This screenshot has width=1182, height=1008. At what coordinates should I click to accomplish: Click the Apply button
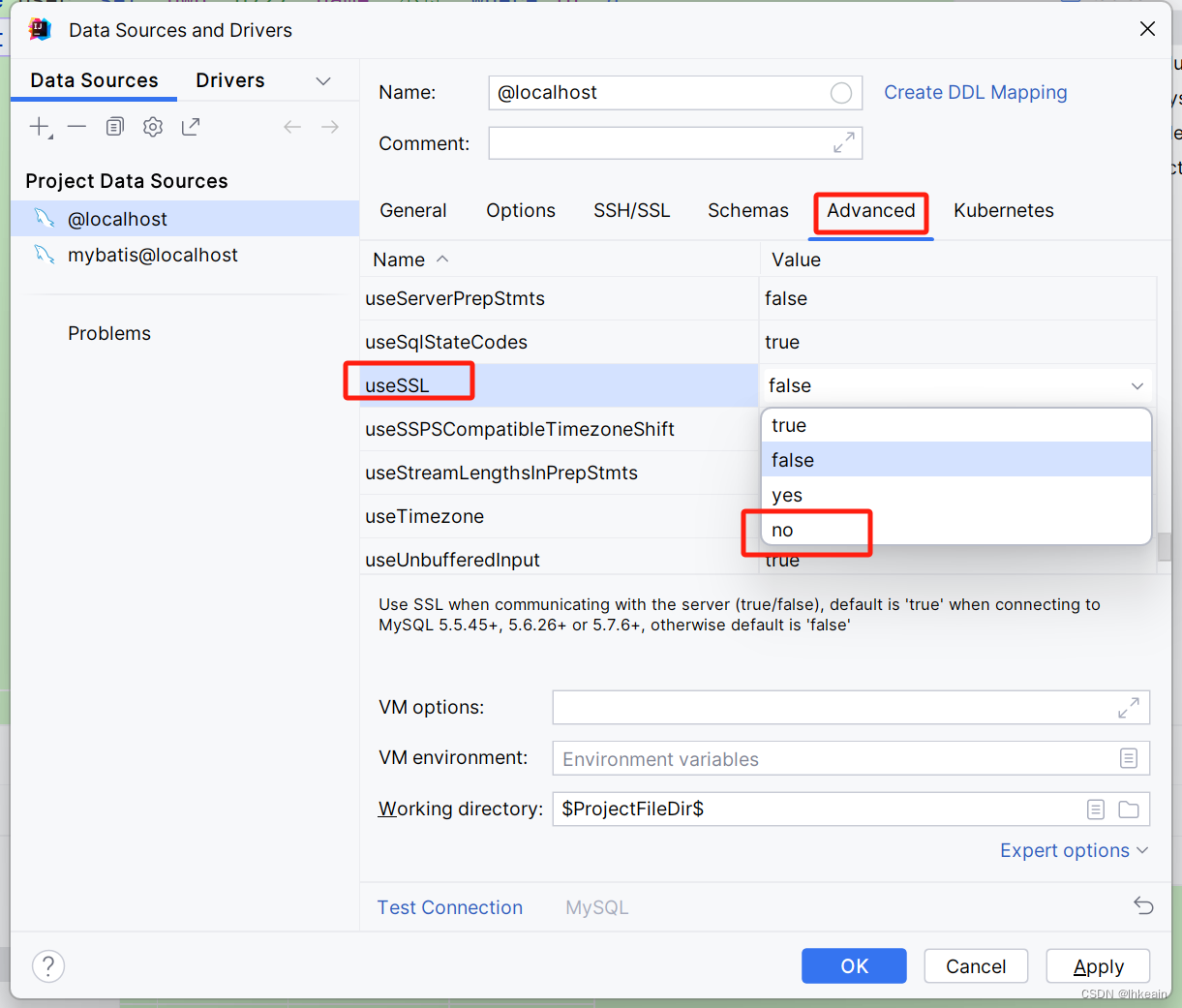1099,966
